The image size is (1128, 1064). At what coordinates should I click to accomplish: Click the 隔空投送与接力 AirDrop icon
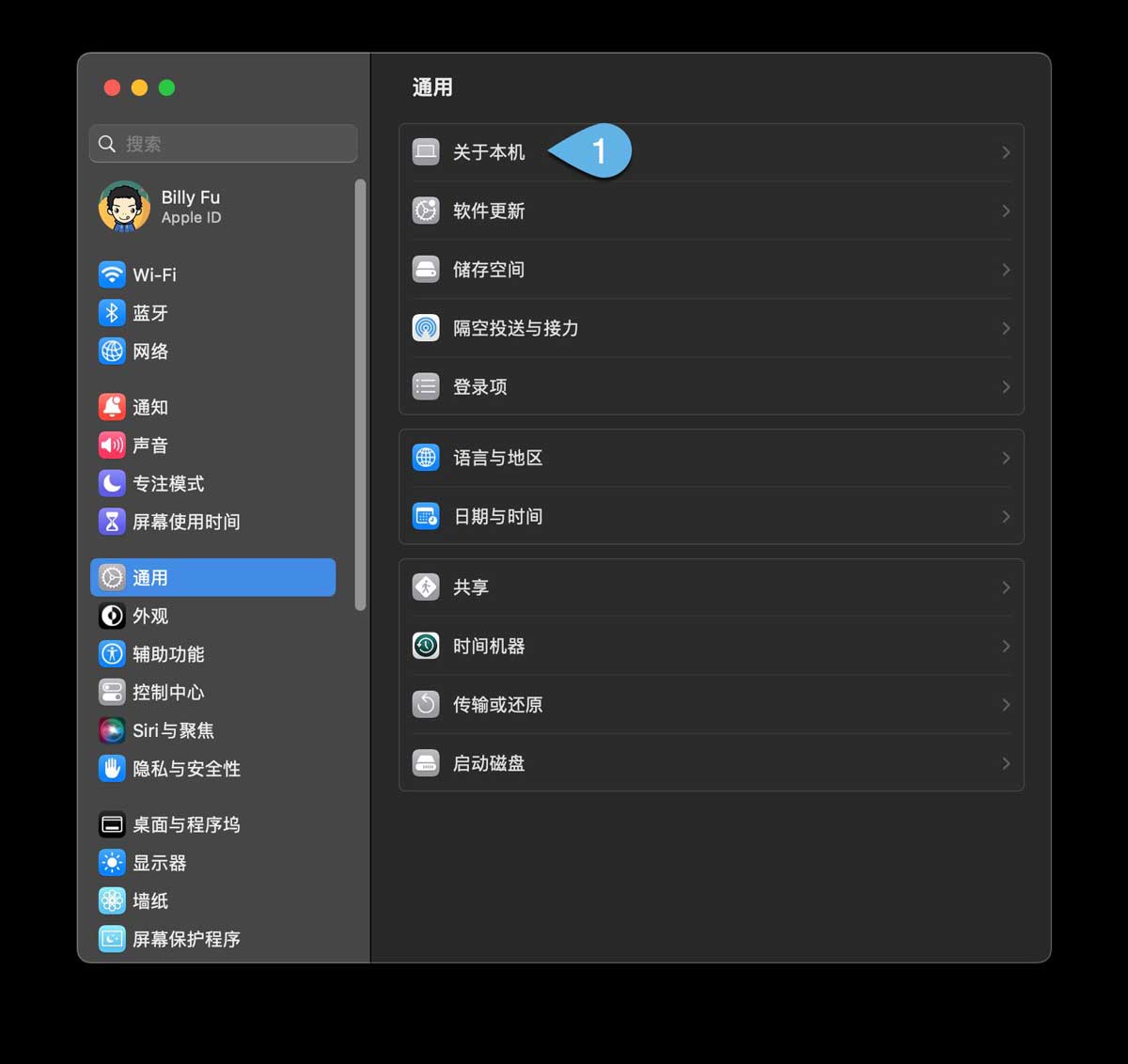click(x=426, y=328)
